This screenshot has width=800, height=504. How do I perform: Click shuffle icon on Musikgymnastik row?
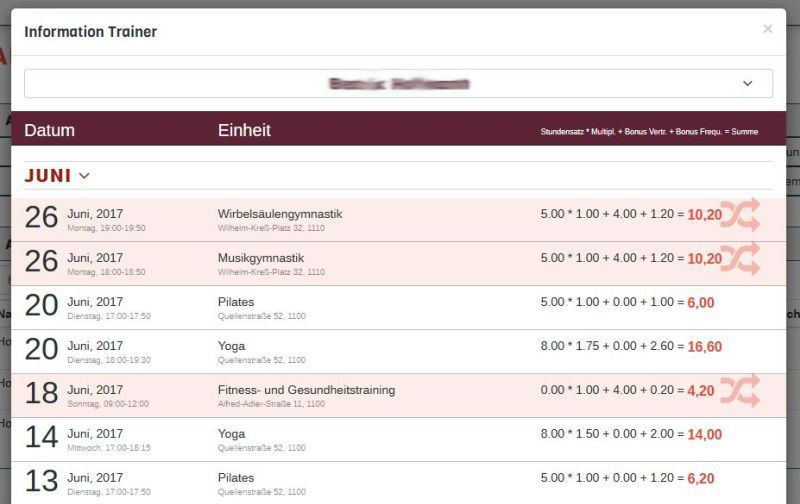[x=740, y=258]
